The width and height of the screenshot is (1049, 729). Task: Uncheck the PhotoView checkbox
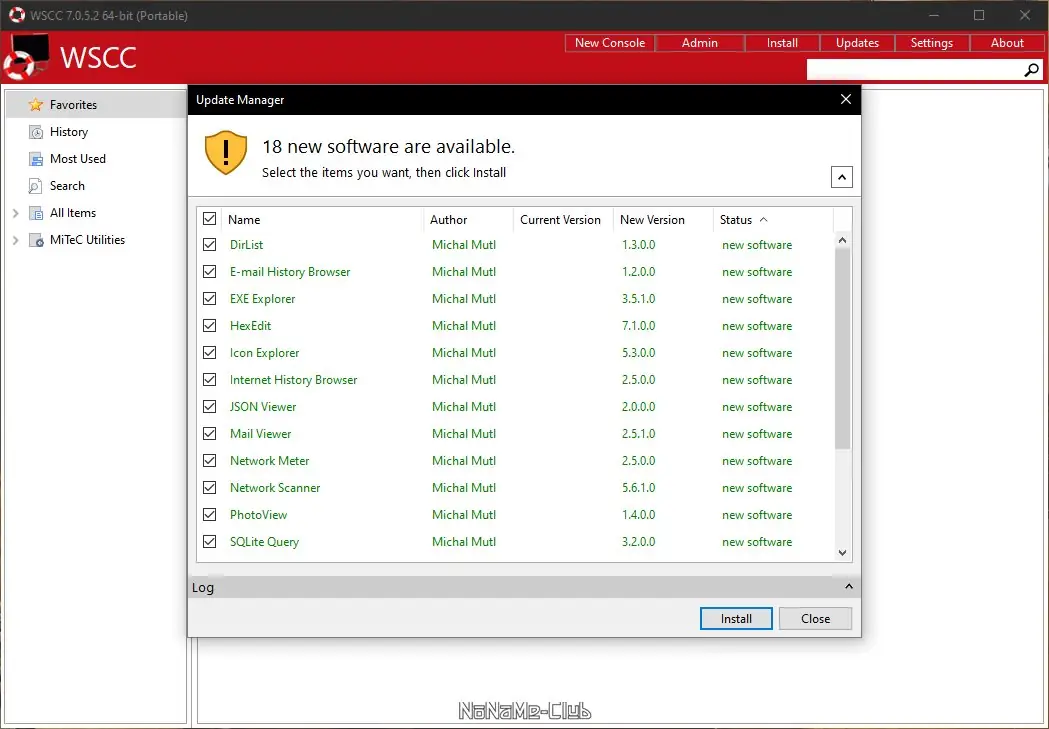pyautogui.click(x=209, y=514)
